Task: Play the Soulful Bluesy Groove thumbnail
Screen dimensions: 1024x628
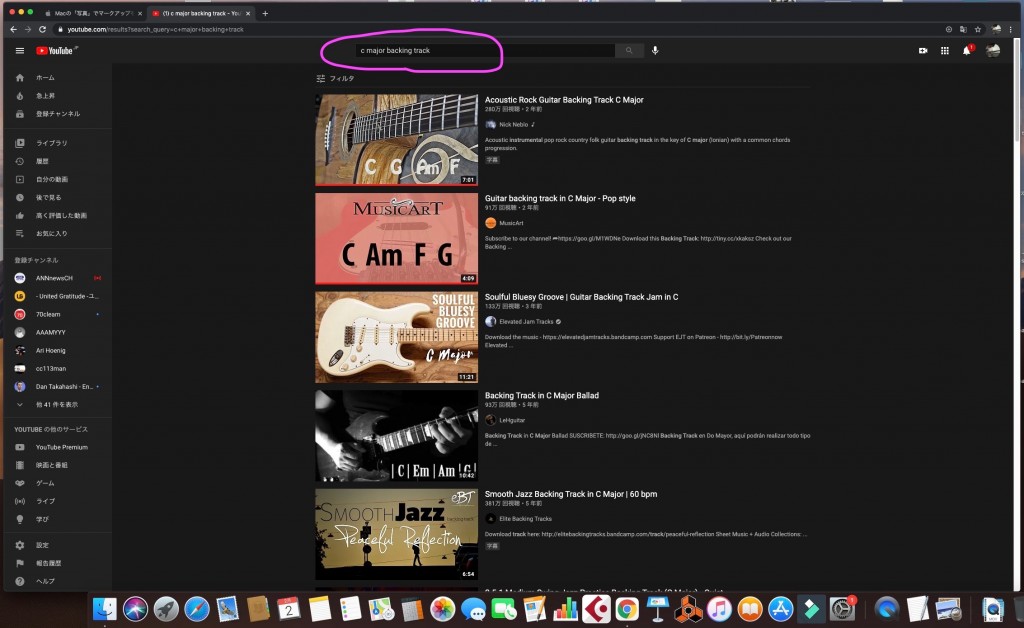Action: point(396,337)
